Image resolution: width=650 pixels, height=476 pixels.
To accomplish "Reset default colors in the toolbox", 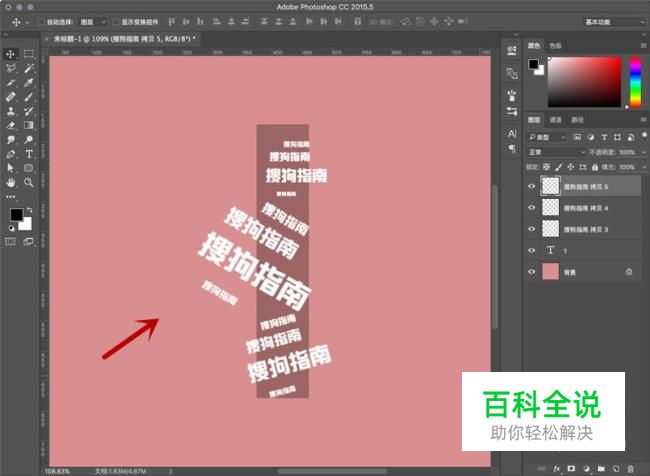I will 12,228.
